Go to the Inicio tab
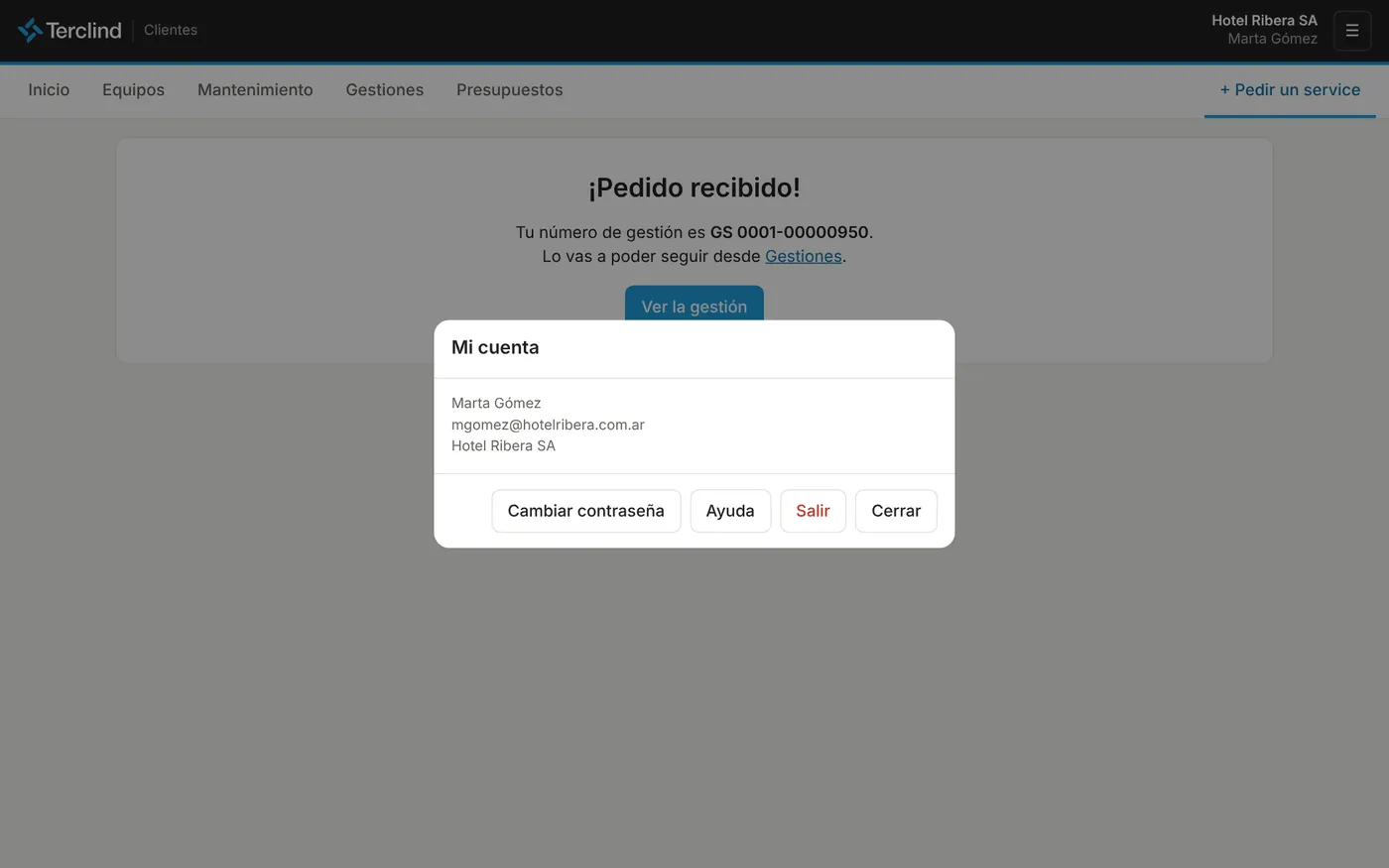This screenshot has width=1389, height=868. (x=49, y=90)
